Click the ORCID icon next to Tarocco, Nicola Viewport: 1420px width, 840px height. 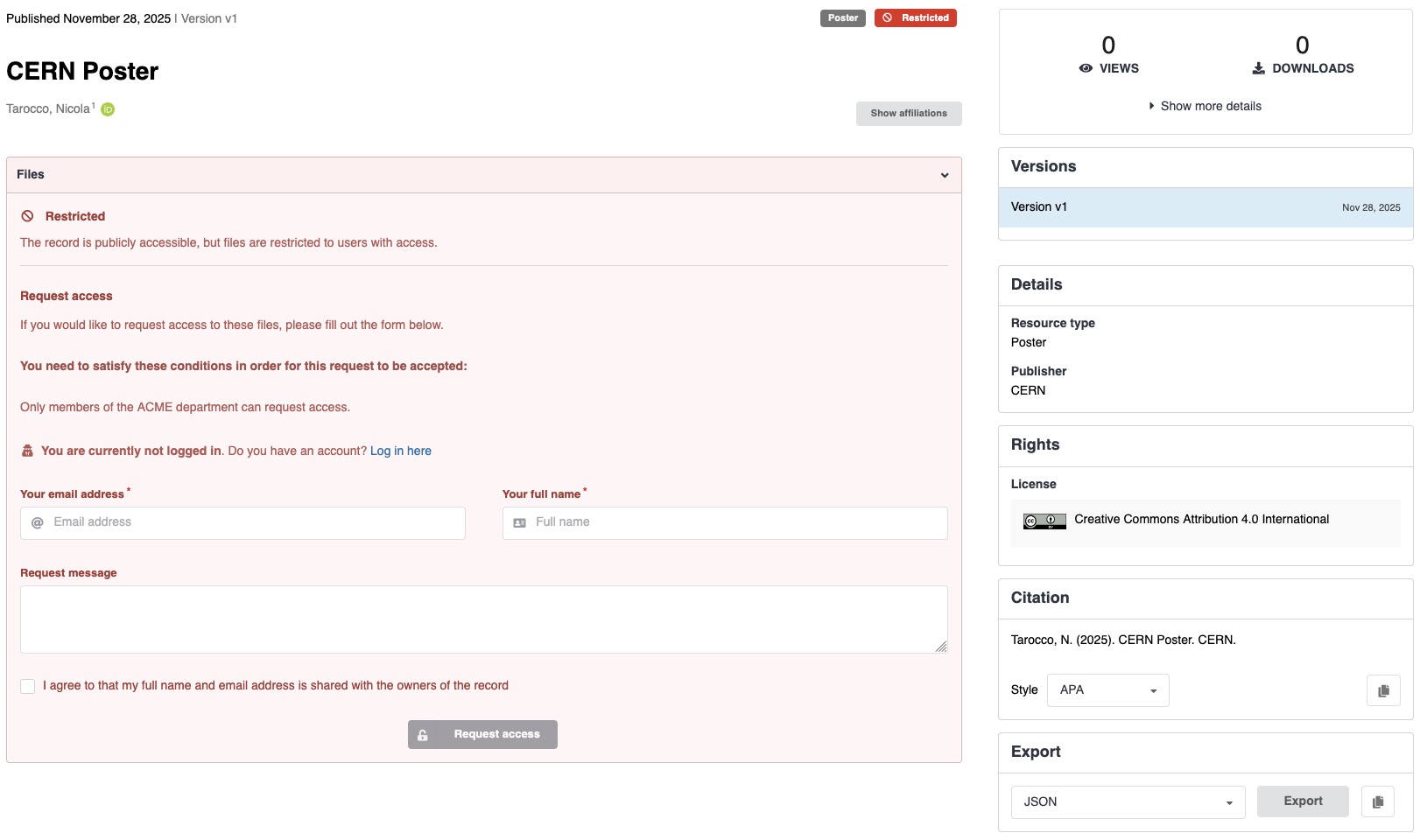pos(107,109)
